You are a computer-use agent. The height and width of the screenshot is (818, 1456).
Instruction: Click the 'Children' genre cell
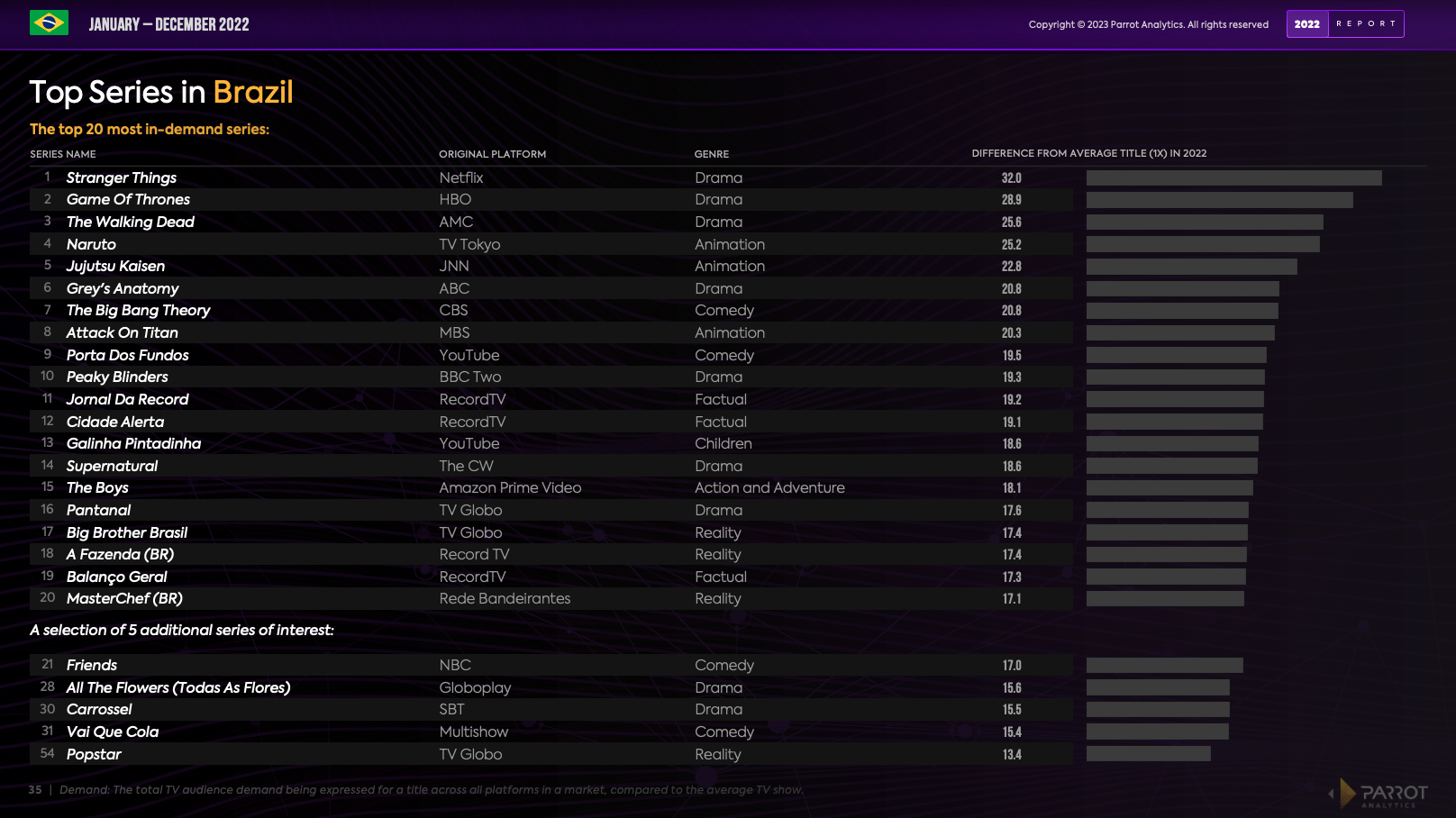pos(723,443)
